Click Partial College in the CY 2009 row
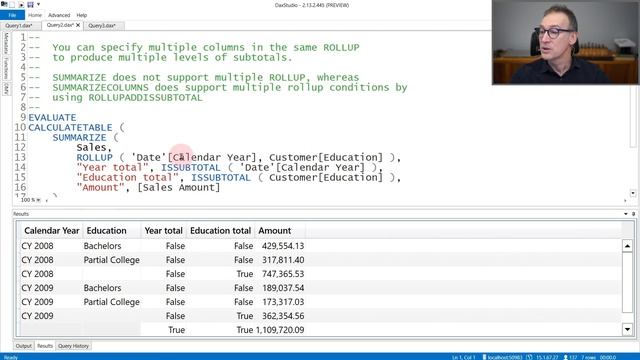640x360 pixels. click(x=111, y=302)
